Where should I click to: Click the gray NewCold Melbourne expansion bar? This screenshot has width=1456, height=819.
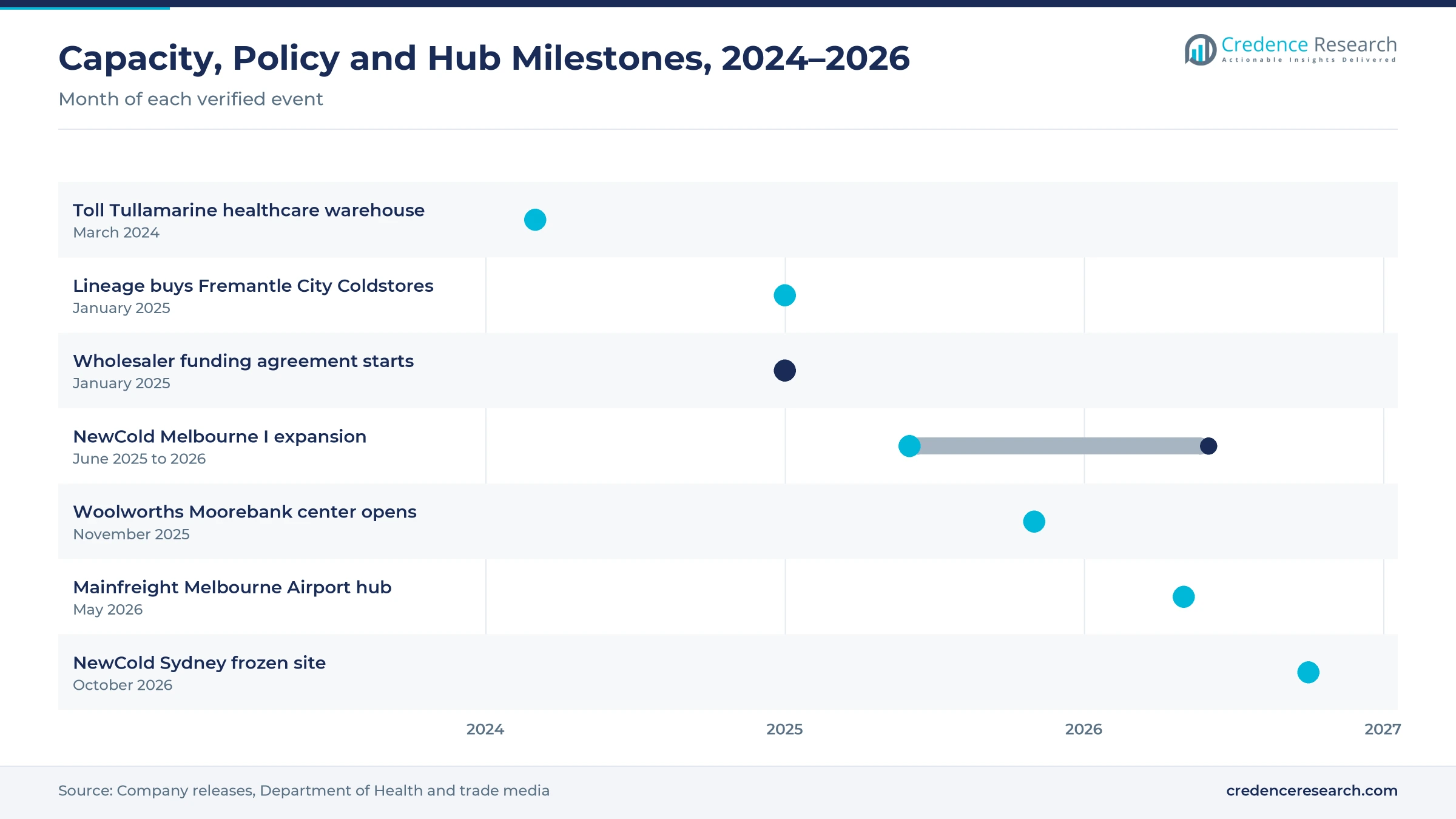coord(1059,446)
